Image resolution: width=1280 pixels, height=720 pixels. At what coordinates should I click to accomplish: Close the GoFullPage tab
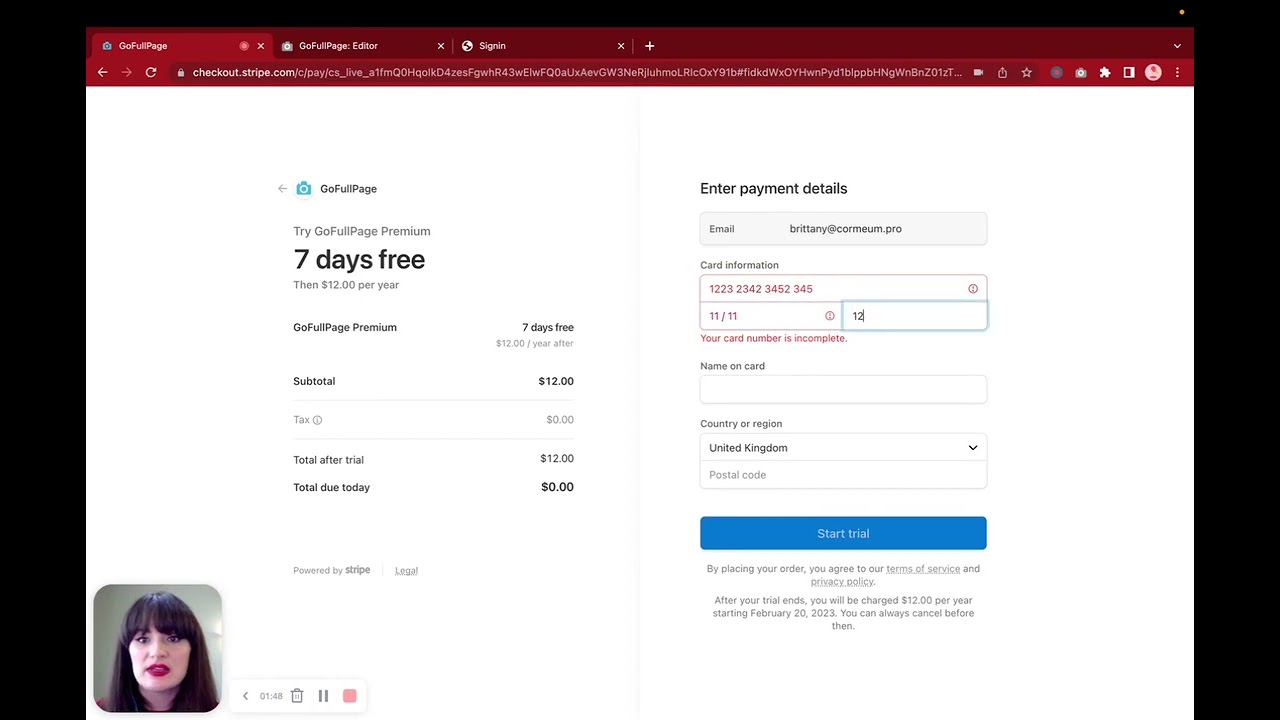point(261,46)
